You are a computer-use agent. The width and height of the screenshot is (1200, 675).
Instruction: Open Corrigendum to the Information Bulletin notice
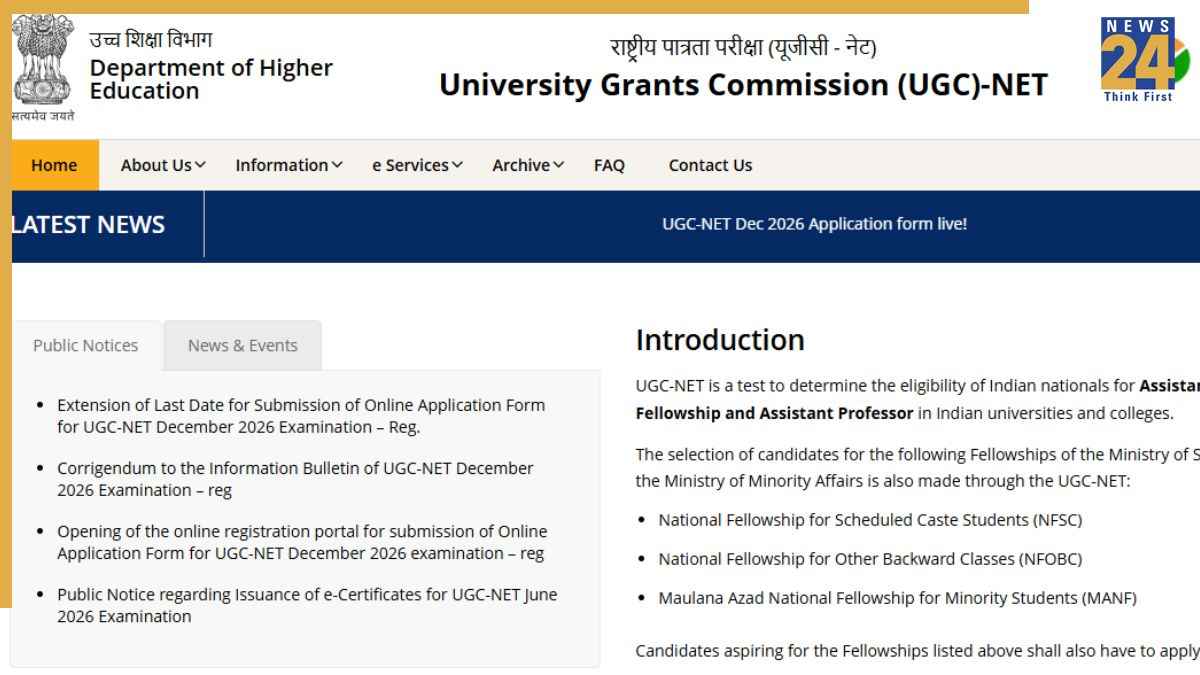coord(295,479)
